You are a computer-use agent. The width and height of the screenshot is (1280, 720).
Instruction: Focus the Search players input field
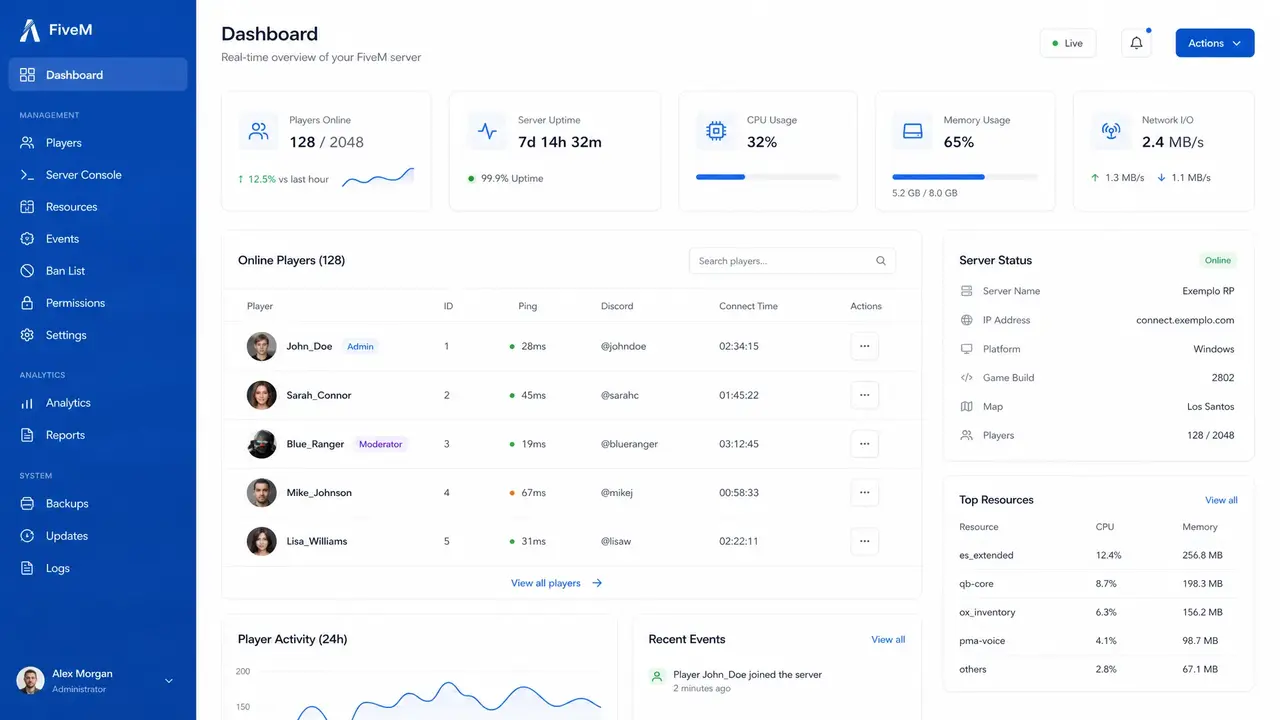coord(792,261)
